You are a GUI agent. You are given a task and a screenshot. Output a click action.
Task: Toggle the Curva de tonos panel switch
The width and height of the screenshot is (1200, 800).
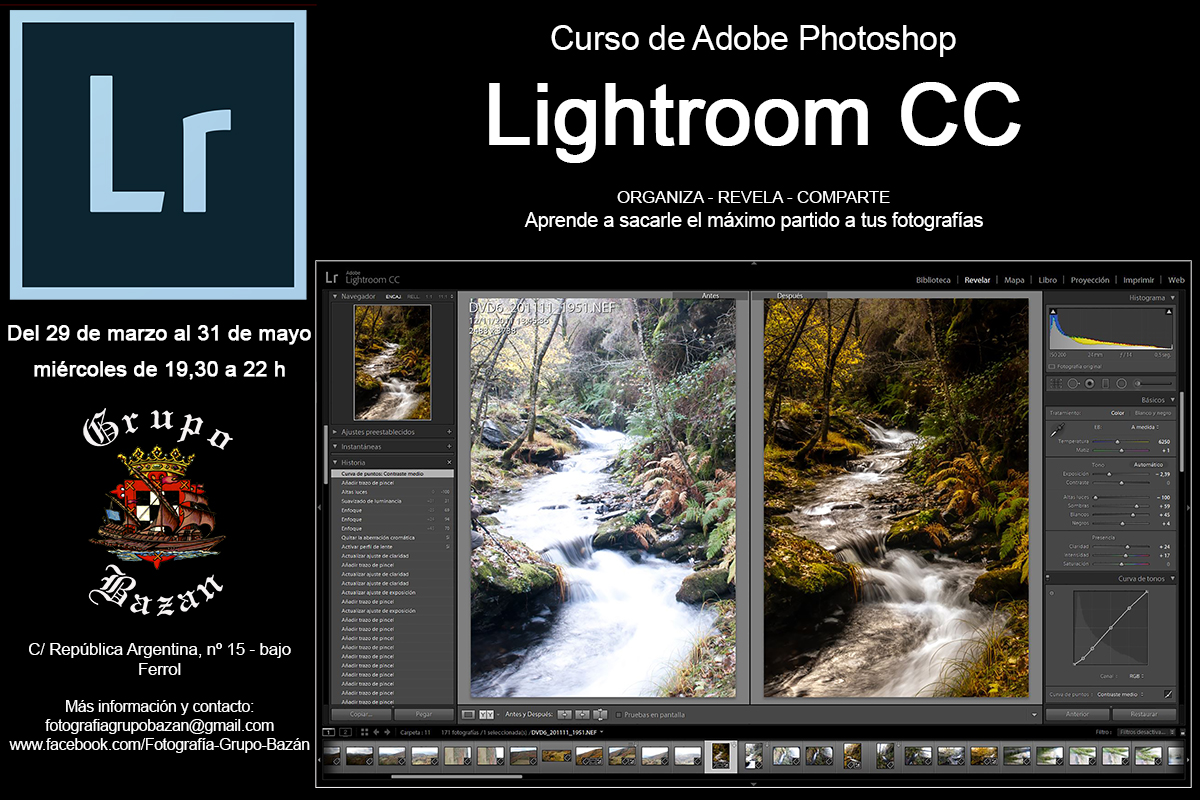pyautogui.click(x=1047, y=578)
